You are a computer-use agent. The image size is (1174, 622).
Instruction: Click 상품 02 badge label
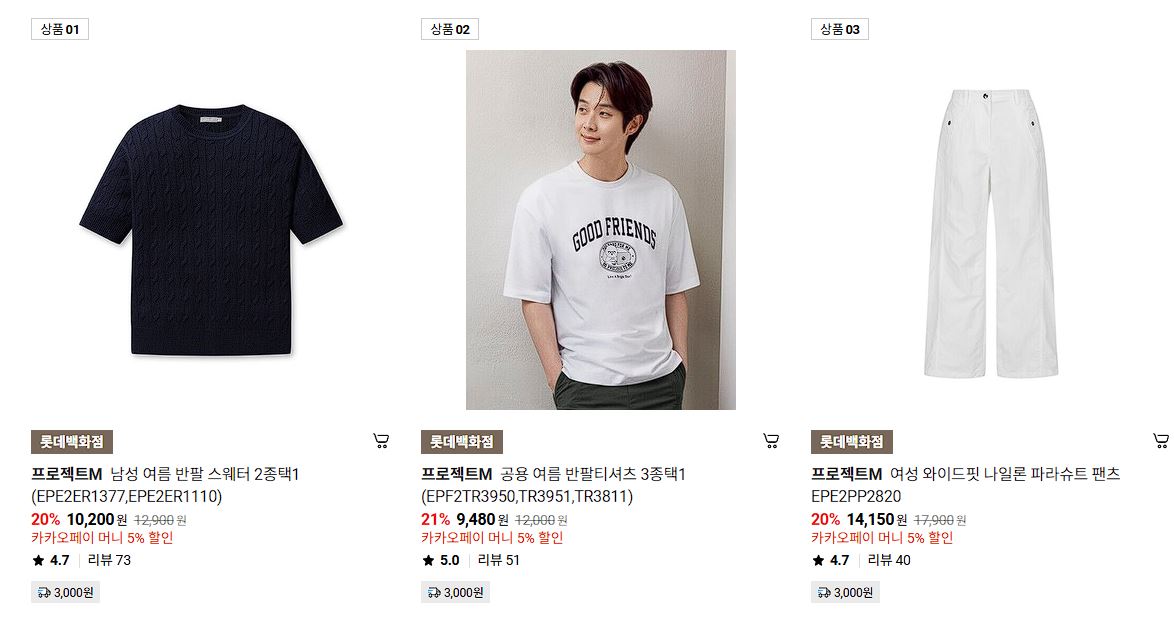tap(450, 29)
